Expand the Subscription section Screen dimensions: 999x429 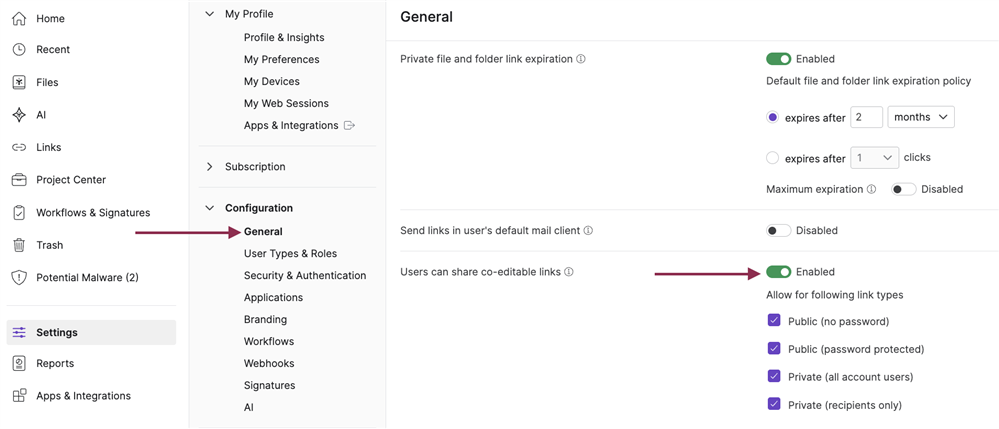pos(209,167)
